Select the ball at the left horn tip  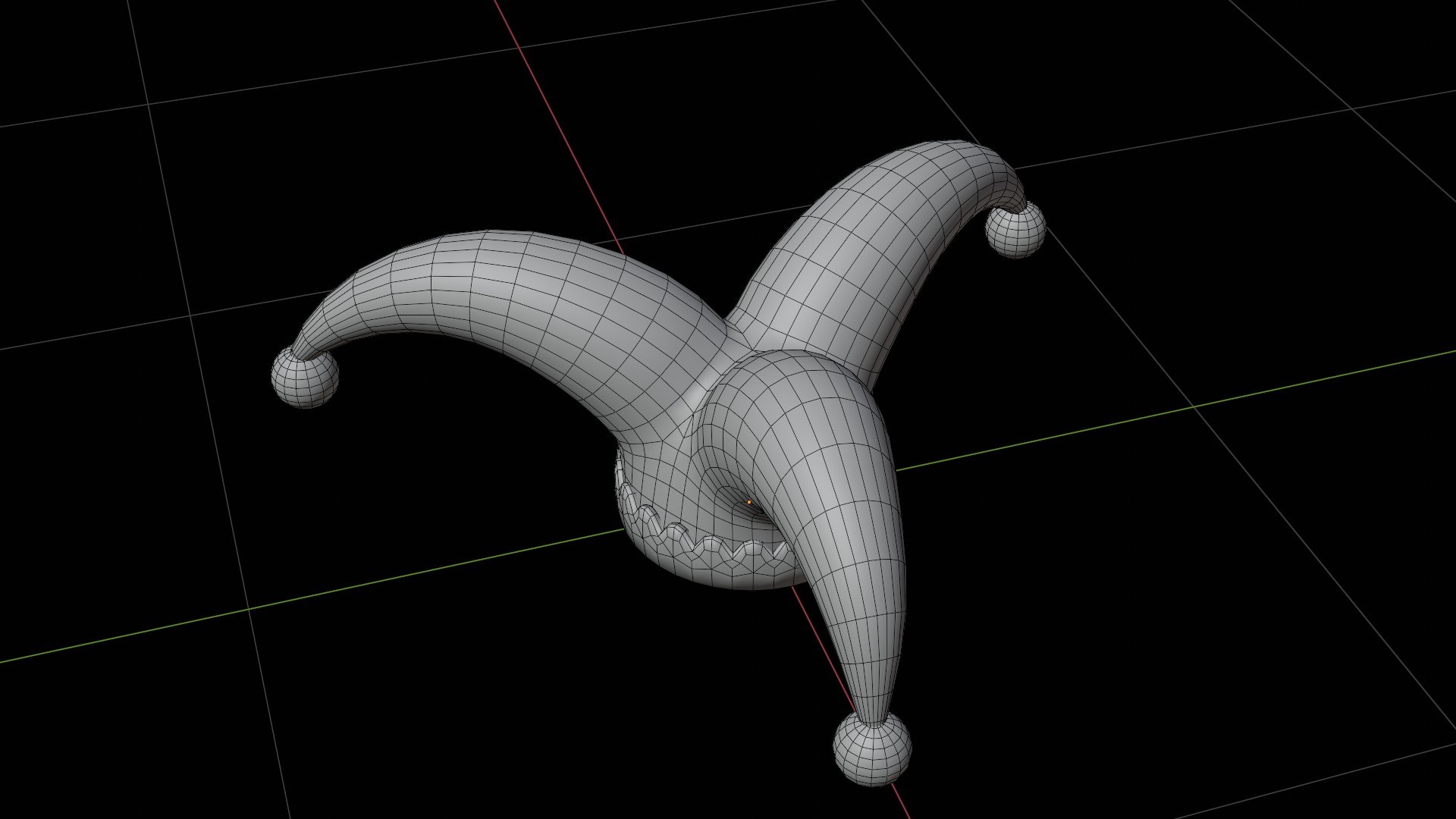coord(304,377)
